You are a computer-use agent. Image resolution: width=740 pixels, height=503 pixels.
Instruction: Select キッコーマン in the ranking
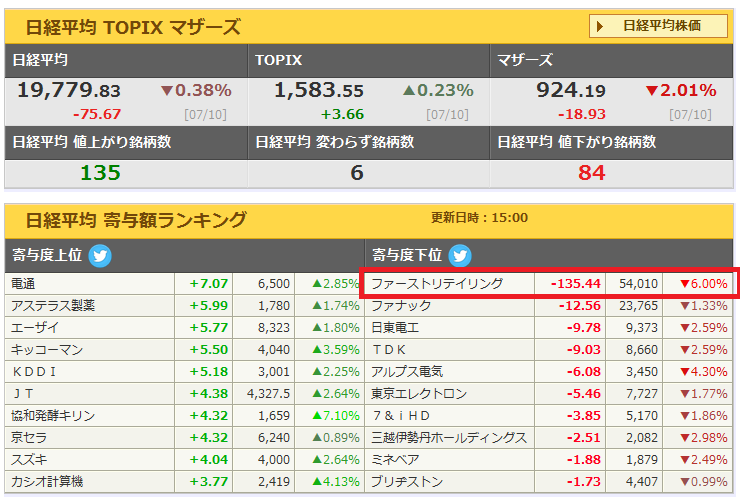47,350
